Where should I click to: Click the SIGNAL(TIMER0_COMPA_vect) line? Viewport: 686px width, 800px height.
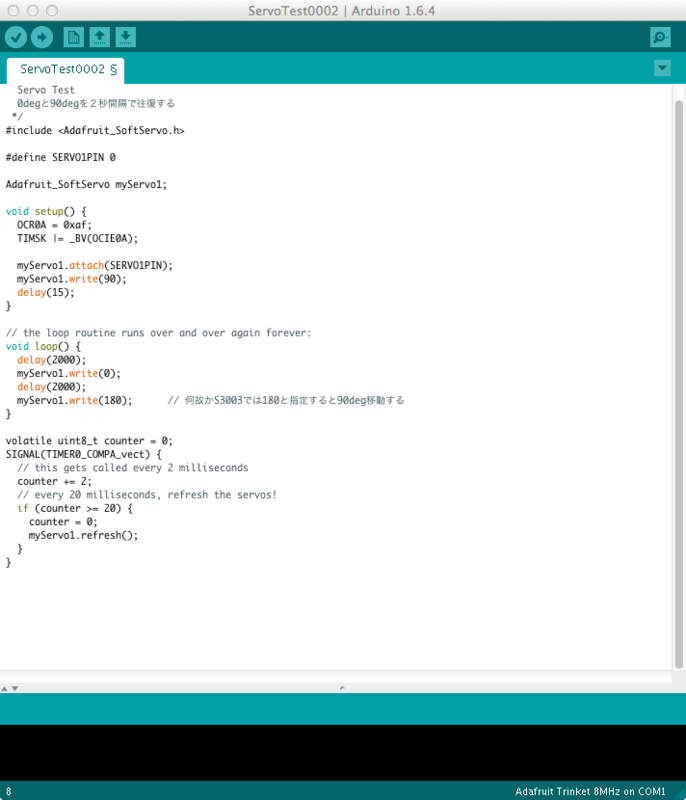click(84, 454)
